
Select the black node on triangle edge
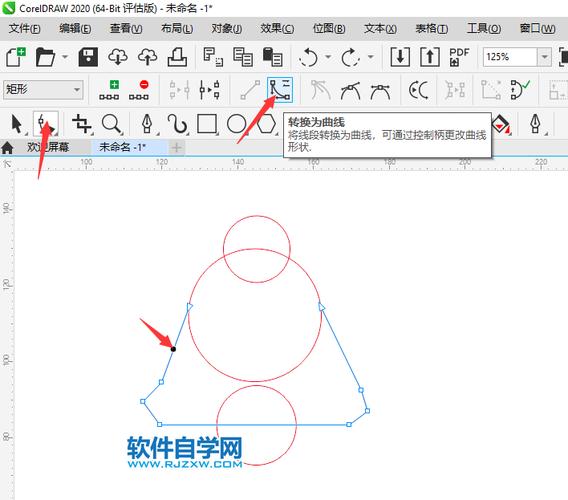173,349
